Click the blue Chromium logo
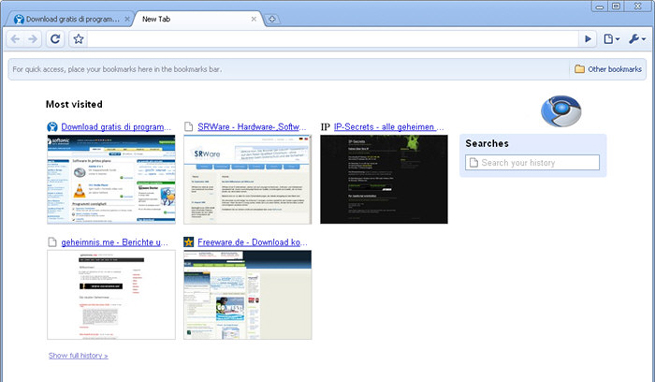 (x=561, y=111)
